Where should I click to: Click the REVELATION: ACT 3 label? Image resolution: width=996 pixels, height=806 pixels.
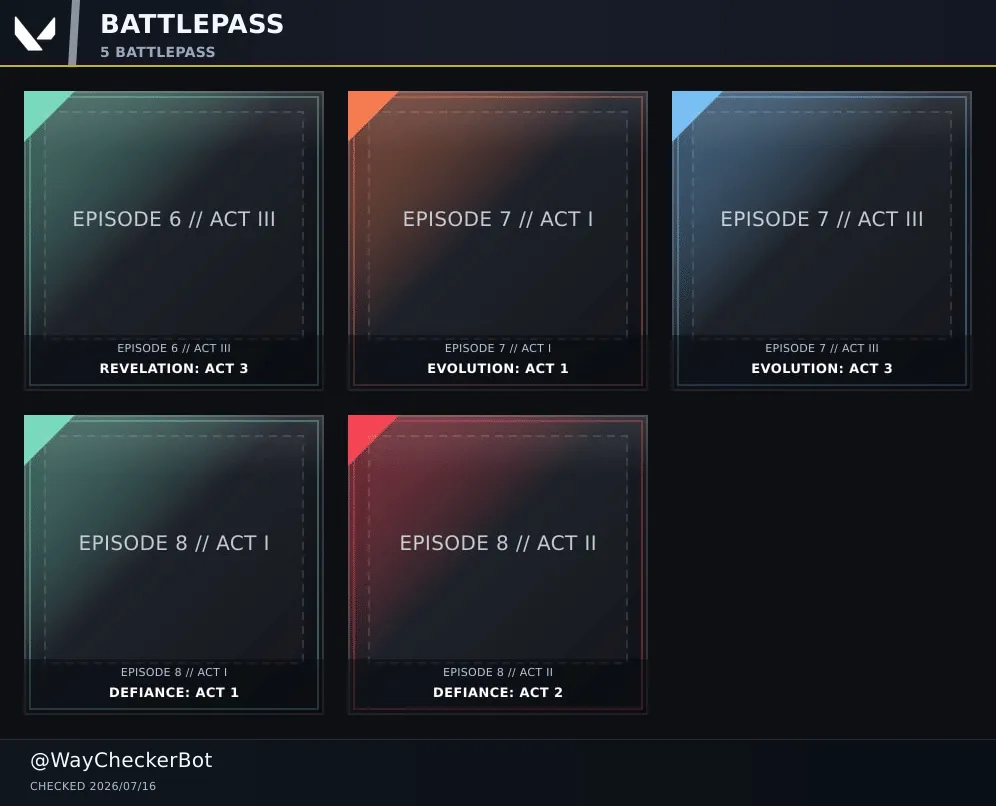pos(173,368)
